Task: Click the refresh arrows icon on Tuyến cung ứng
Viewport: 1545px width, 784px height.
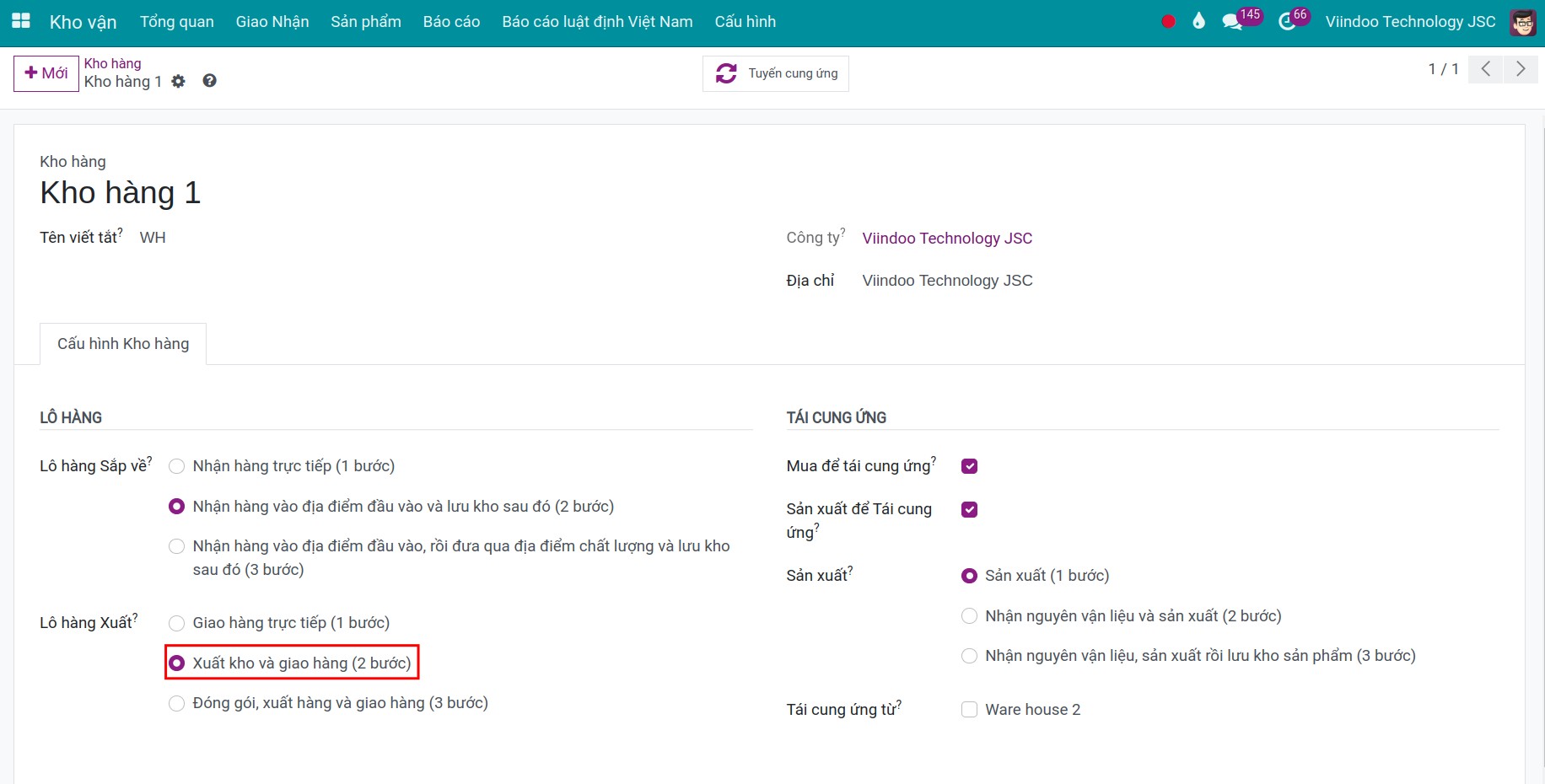Action: (726, 73)
